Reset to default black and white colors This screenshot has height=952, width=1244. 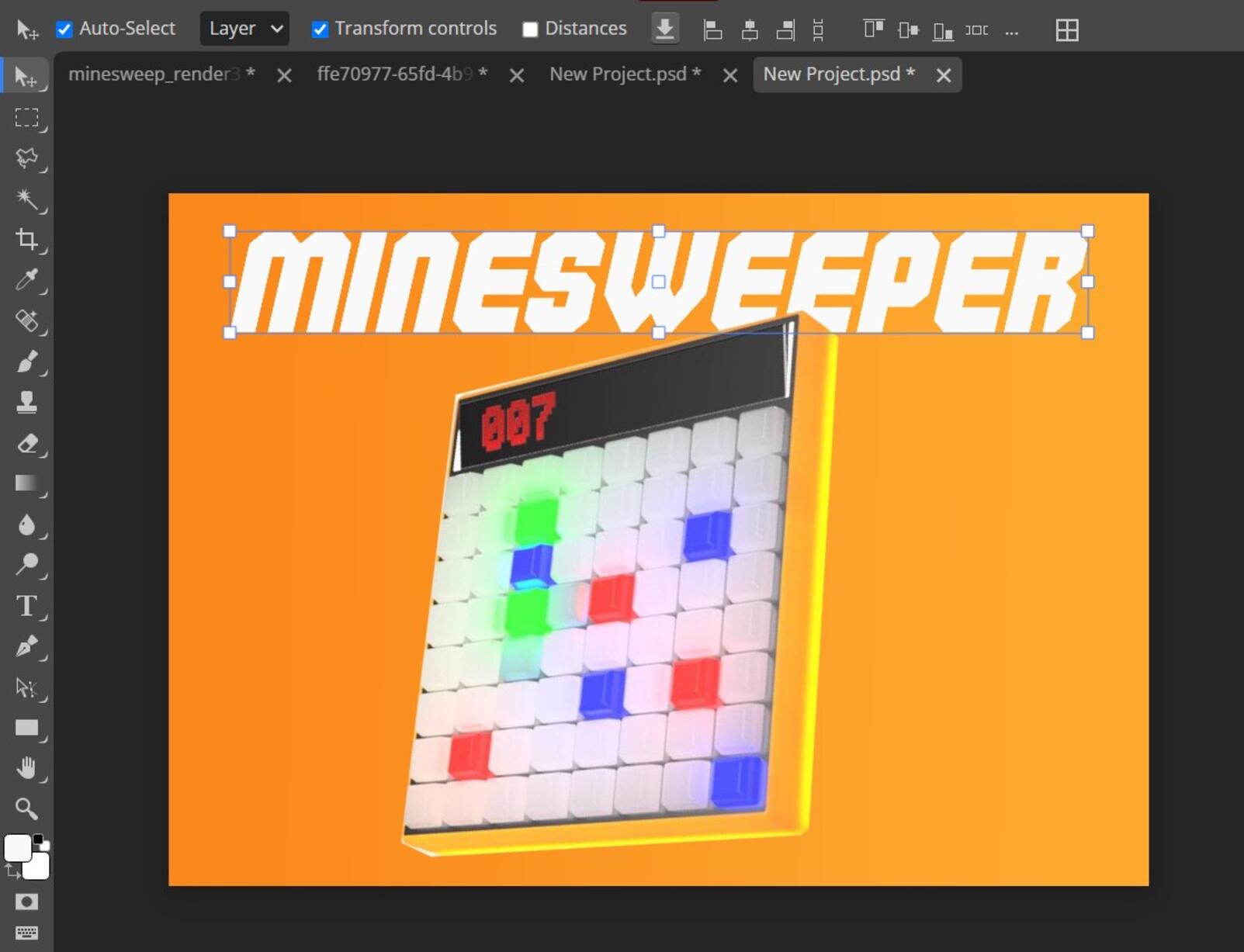click(41, 842)
